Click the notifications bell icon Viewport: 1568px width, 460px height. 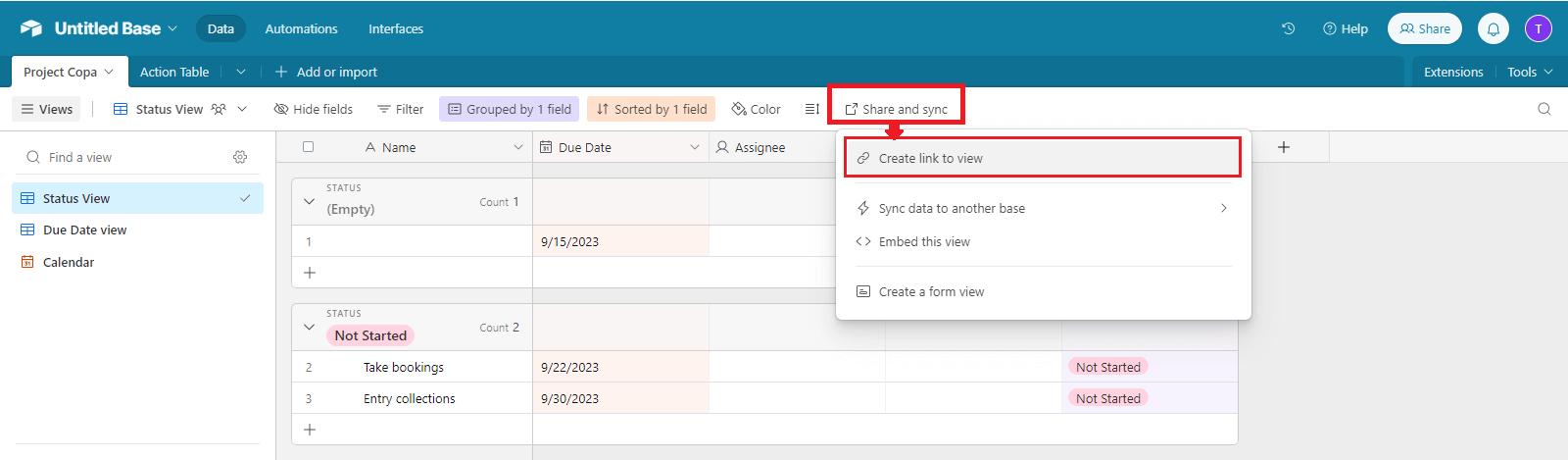coord(1493,28)
